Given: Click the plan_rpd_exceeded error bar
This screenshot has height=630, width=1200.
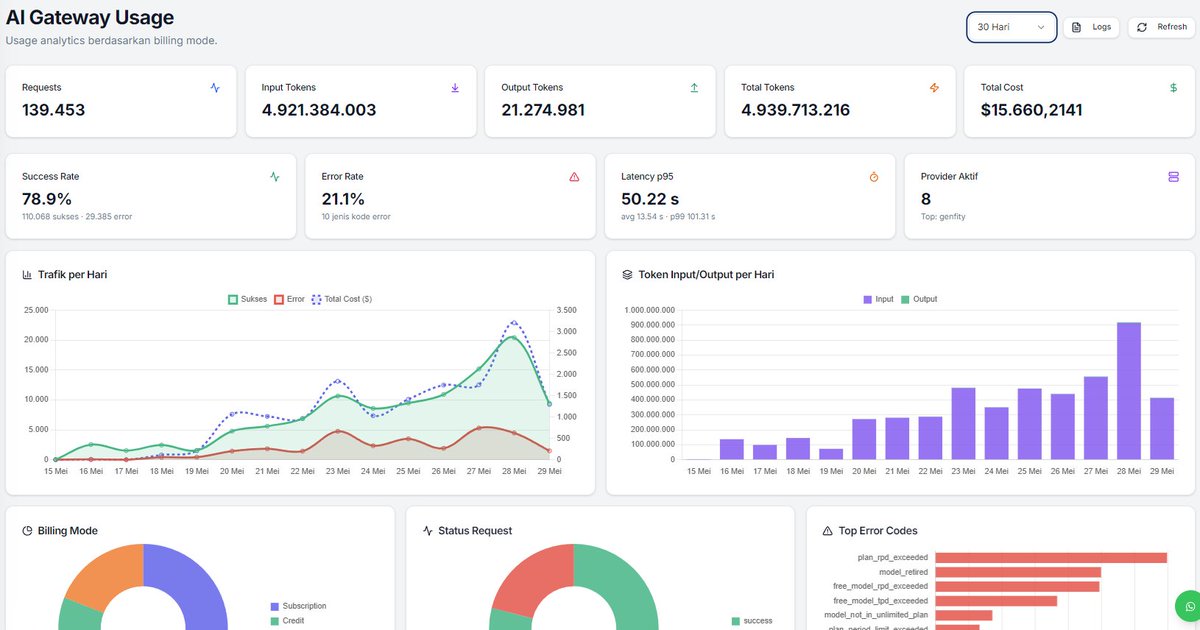Looking at the screenshot, I should point(1051,558).
